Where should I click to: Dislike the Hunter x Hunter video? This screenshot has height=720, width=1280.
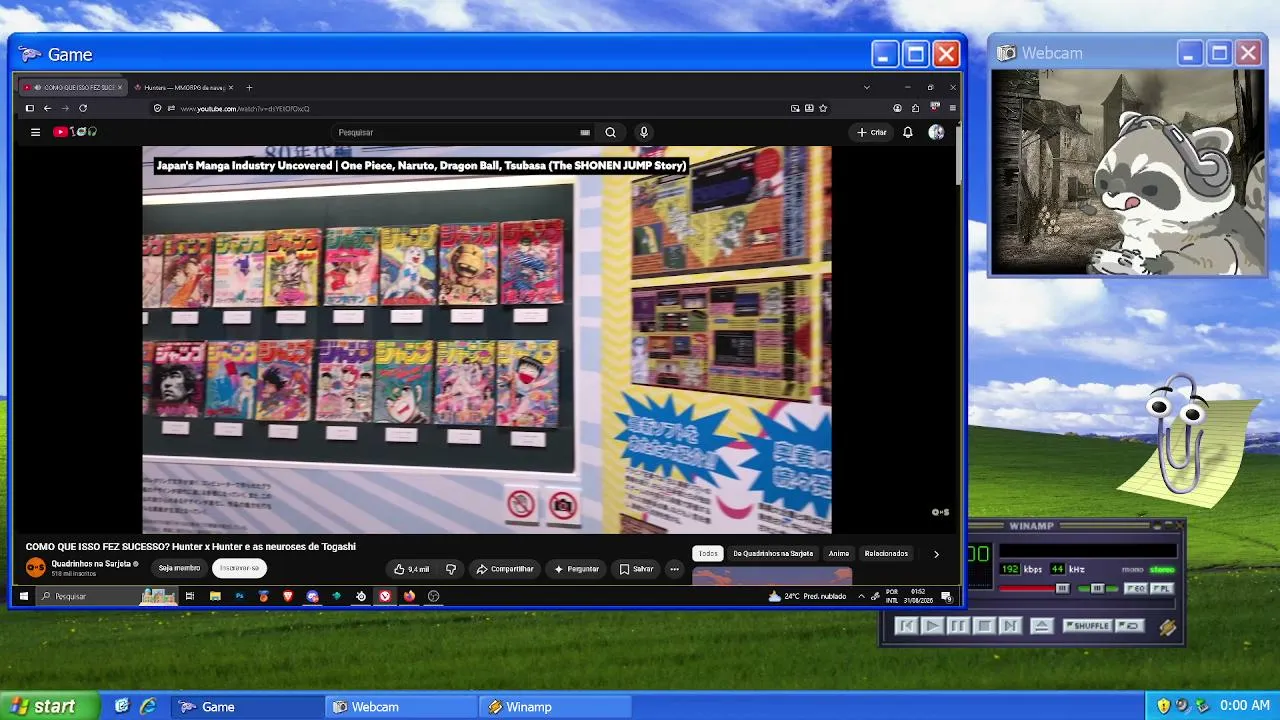[451, 569]
